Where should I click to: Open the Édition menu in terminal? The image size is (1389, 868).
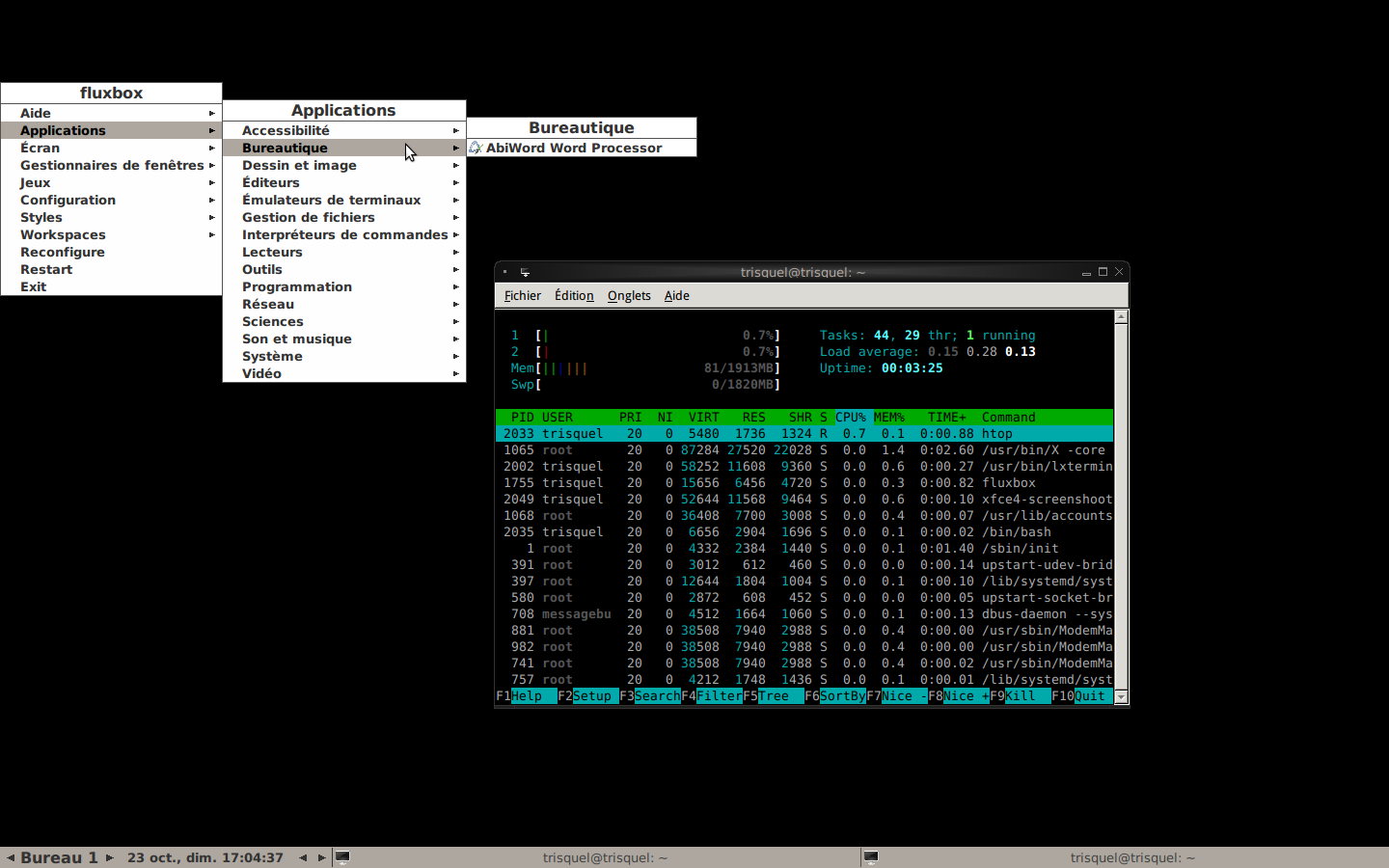[x=574, y=296]
